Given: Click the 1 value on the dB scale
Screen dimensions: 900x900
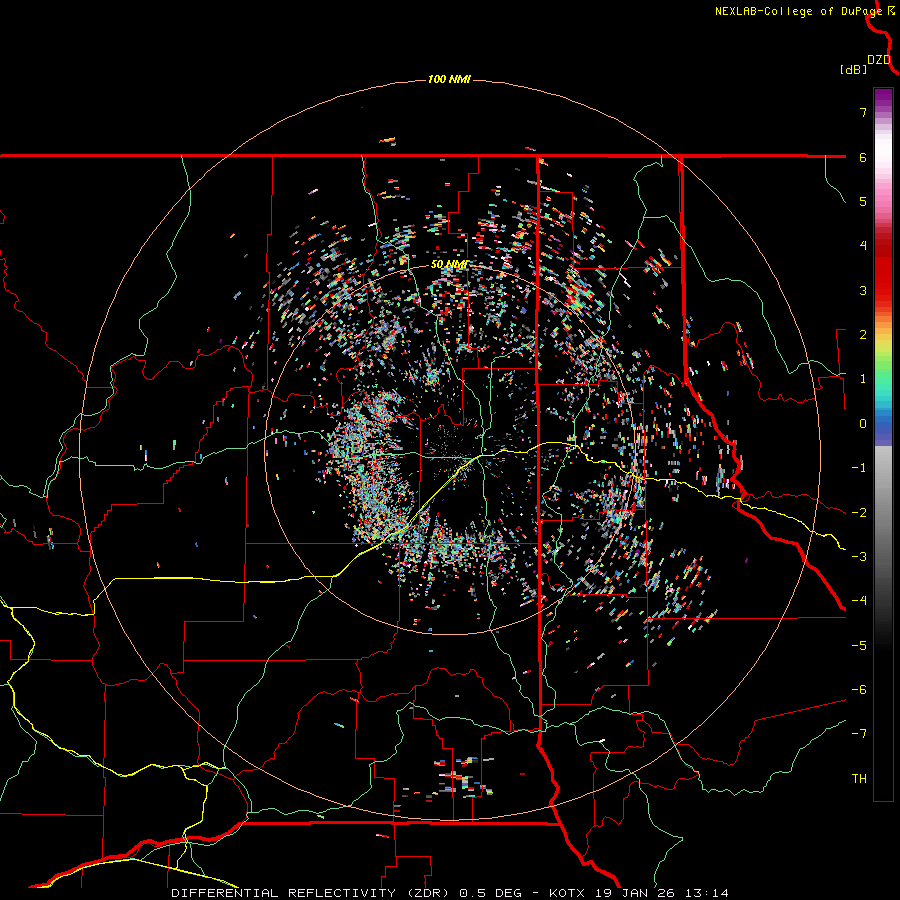Looking at the screenshot, I should pyautogui.click(x=863, y=379).
